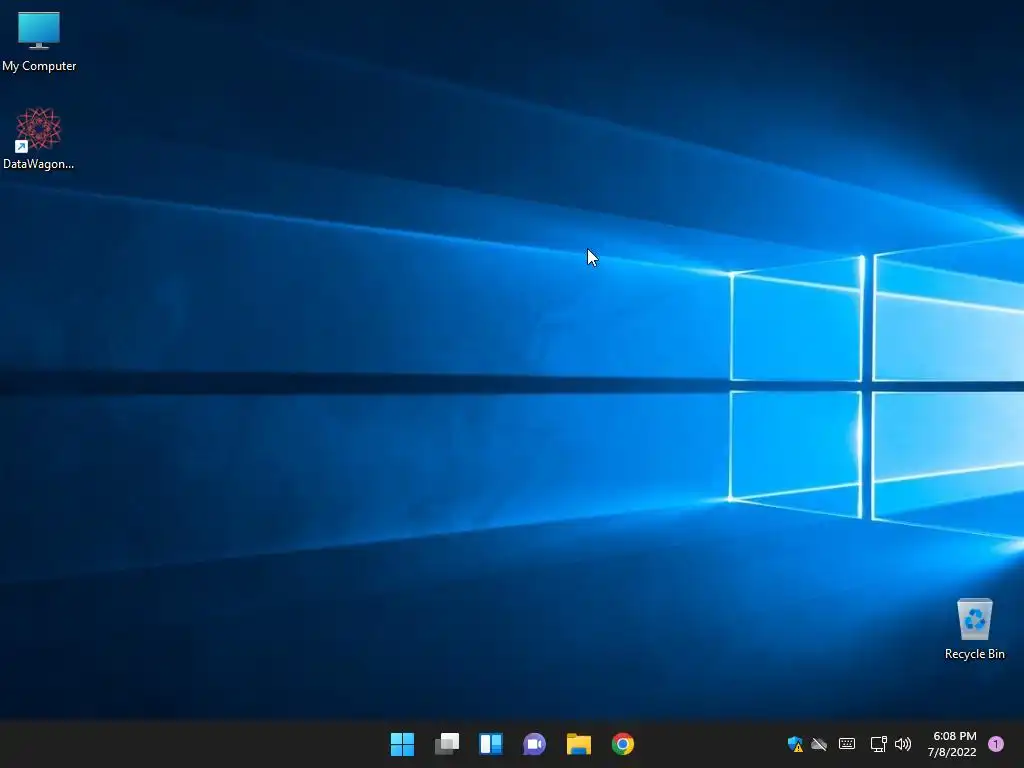Click the speaker volume tray icon
Screen dimensions: 1024x768
click(x=903, y=744)
